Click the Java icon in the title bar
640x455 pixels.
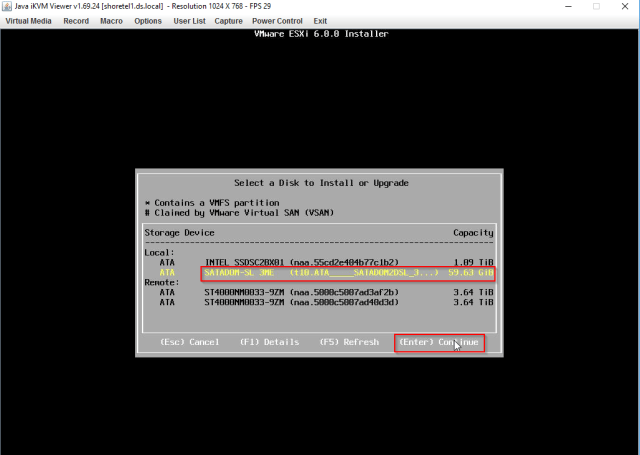pos(7,7)
